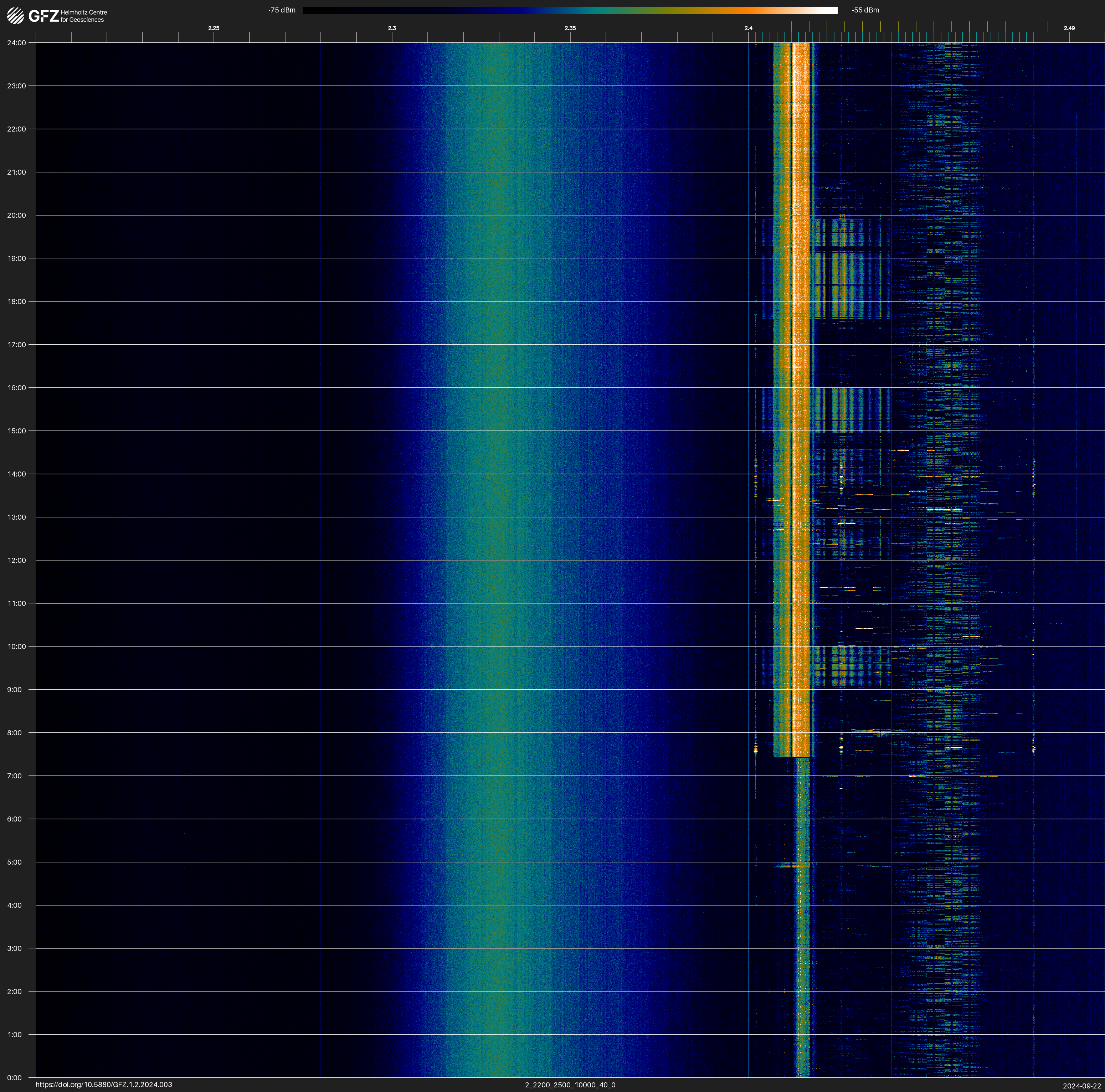Click the 2_2200_2500_10000_40_0 file name label
This screenshot has width=1105, height=1092.
[x=570, y=1085]
